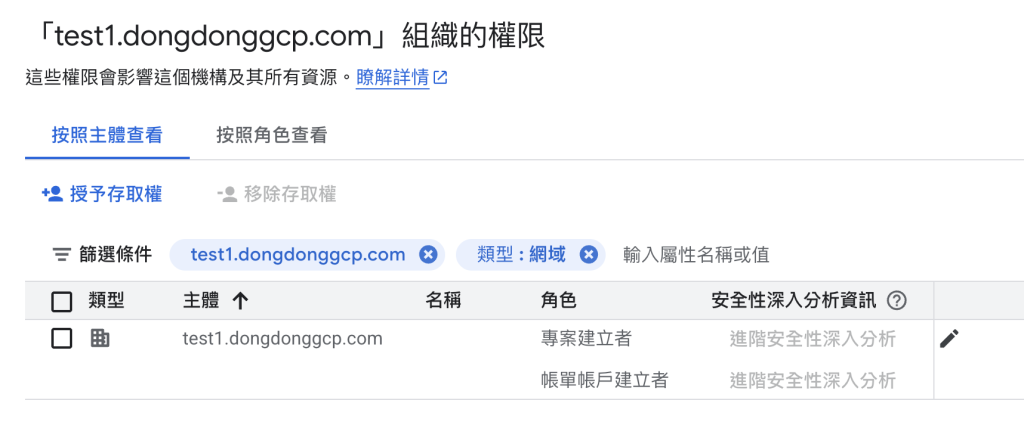Click the 授予存取權 button
This screenshot has width=1024, height=422.
(x=102, y=194)
